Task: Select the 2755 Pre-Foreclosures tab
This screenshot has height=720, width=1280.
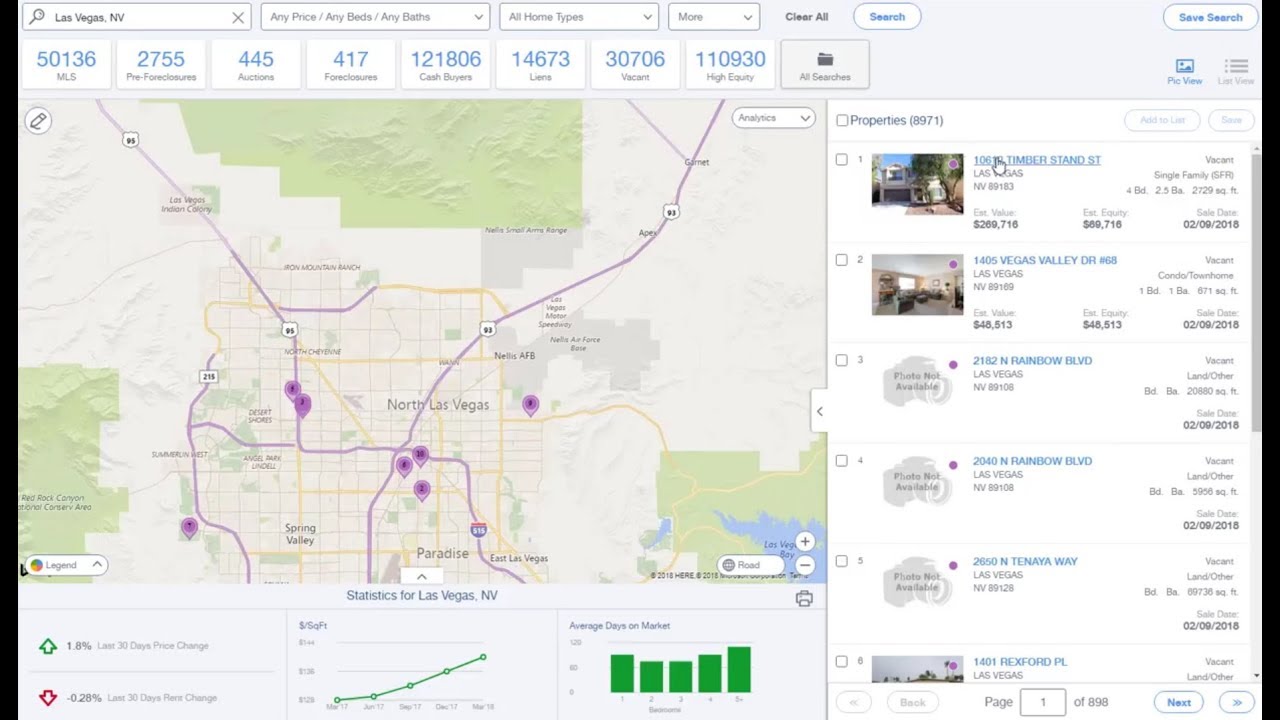Action: click(x=161, y=65)
